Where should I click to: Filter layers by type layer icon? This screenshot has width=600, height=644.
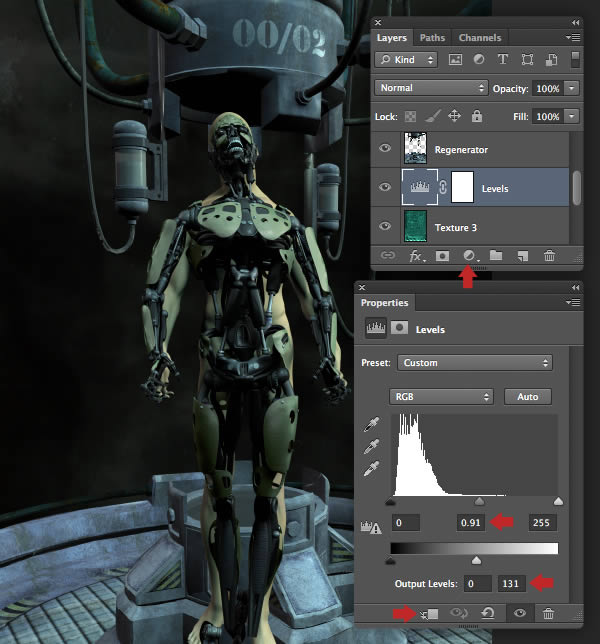503,60
